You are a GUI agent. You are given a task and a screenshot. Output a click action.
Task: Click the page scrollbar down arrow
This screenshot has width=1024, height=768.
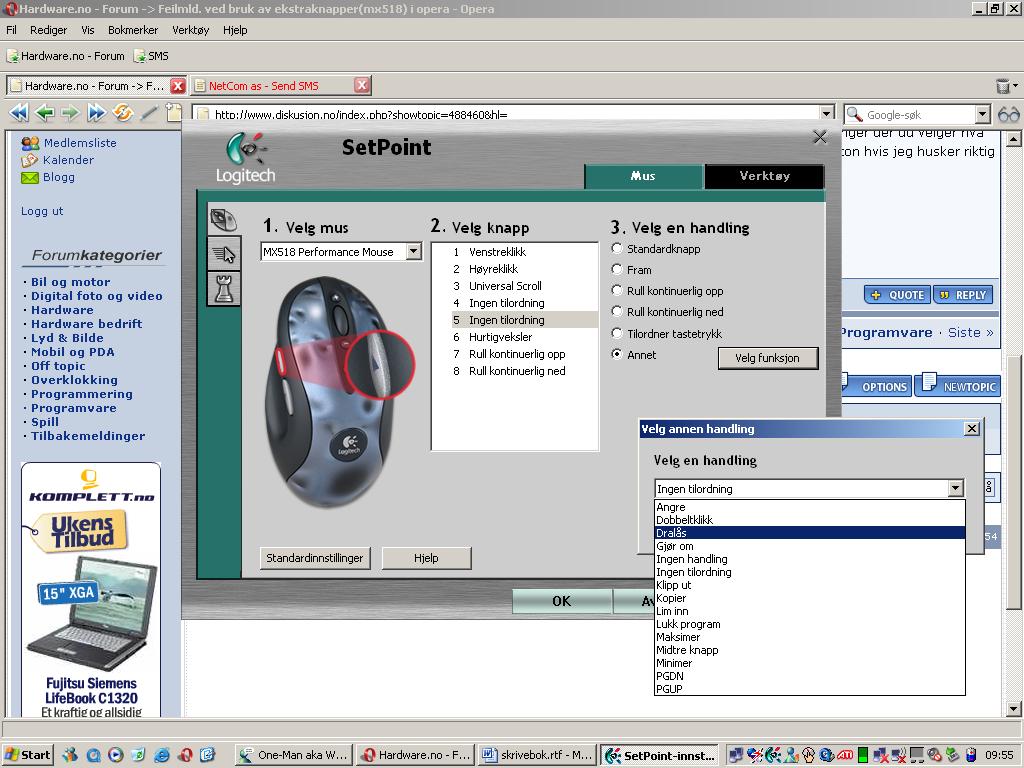coord(1013,709)
